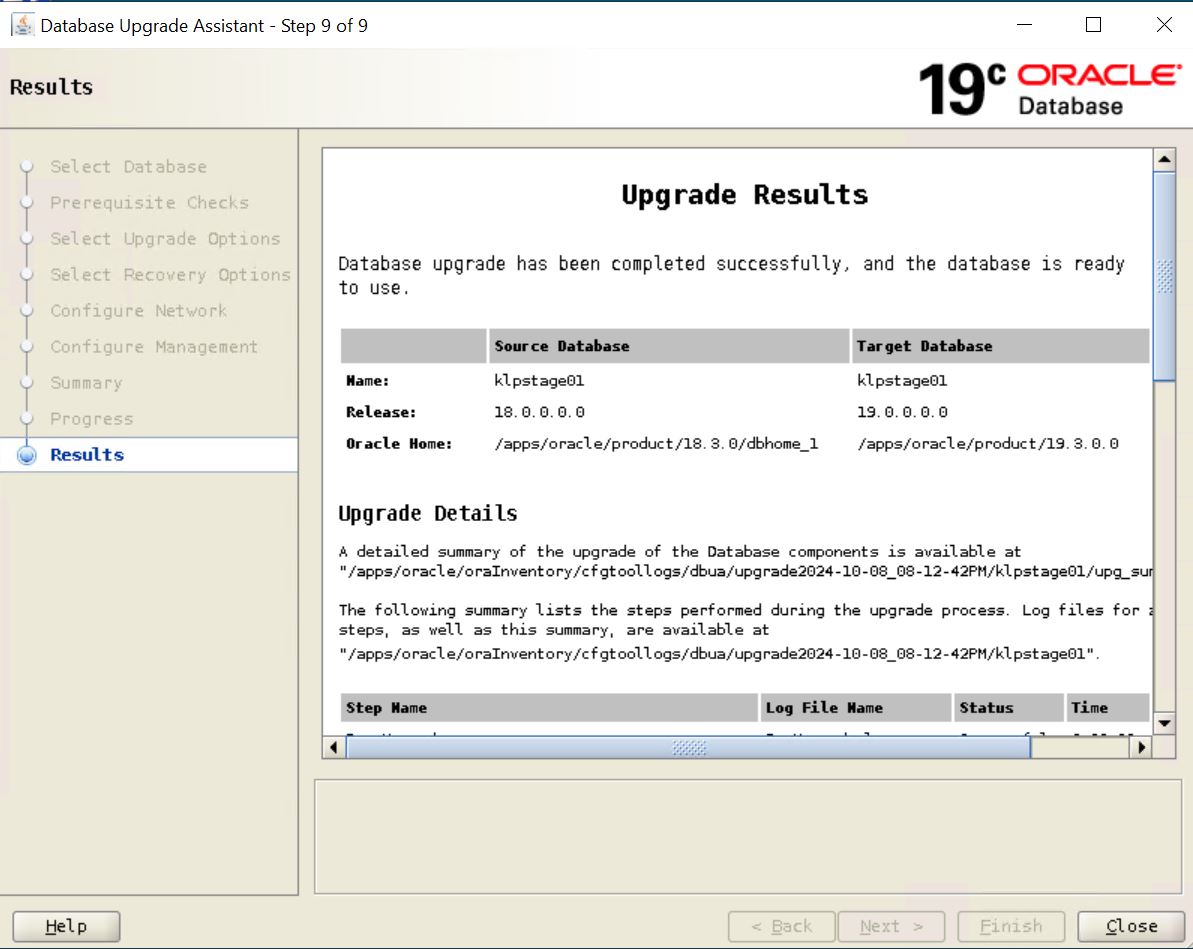Click the scroll-right arrow of the horizontal scrollbar

pos(1141,747)
